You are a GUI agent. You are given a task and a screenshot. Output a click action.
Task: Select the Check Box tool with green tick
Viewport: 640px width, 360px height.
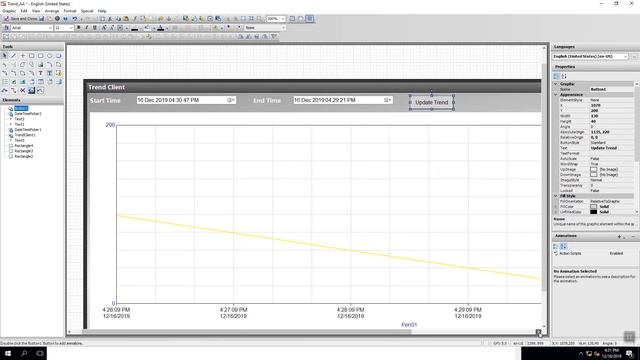click(13, 82)
